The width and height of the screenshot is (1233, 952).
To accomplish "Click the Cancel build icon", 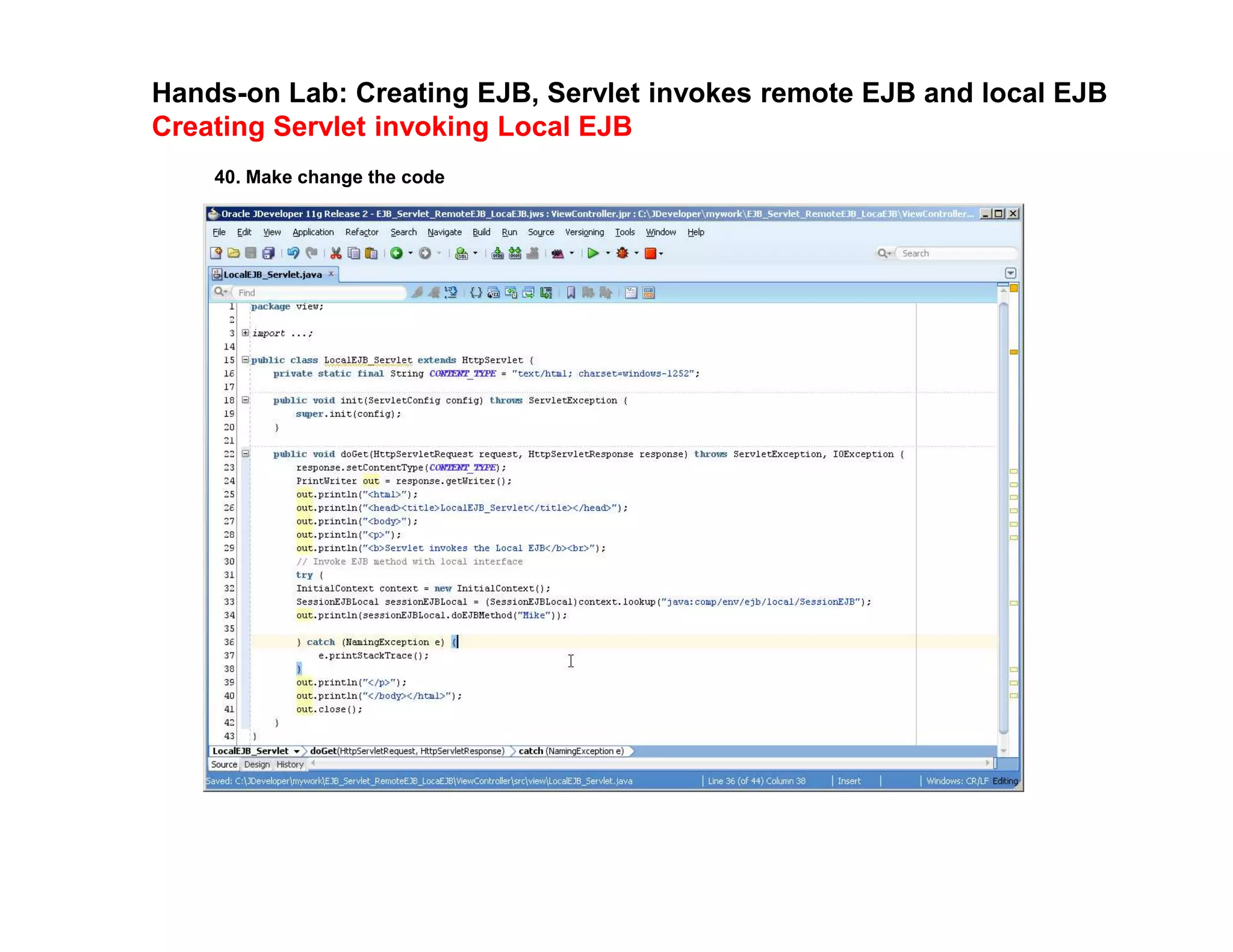I will click(x=532, y=253).
